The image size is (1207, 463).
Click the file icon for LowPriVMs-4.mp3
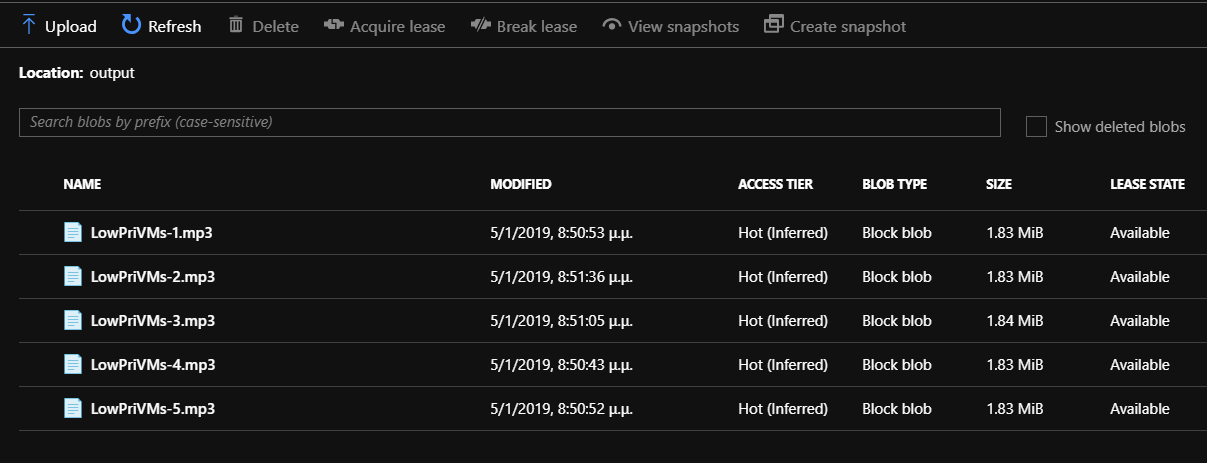[72, 364]
